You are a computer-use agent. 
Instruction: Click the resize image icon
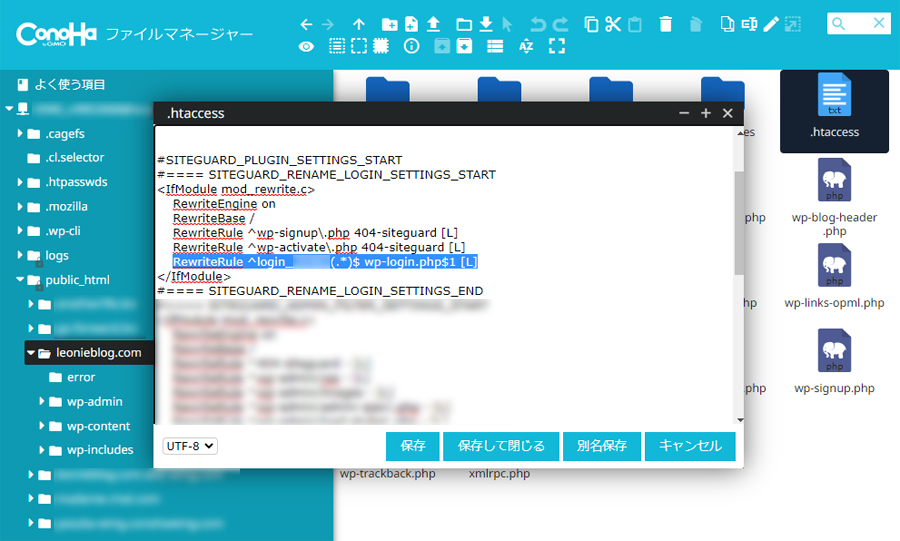pos(793,24)
